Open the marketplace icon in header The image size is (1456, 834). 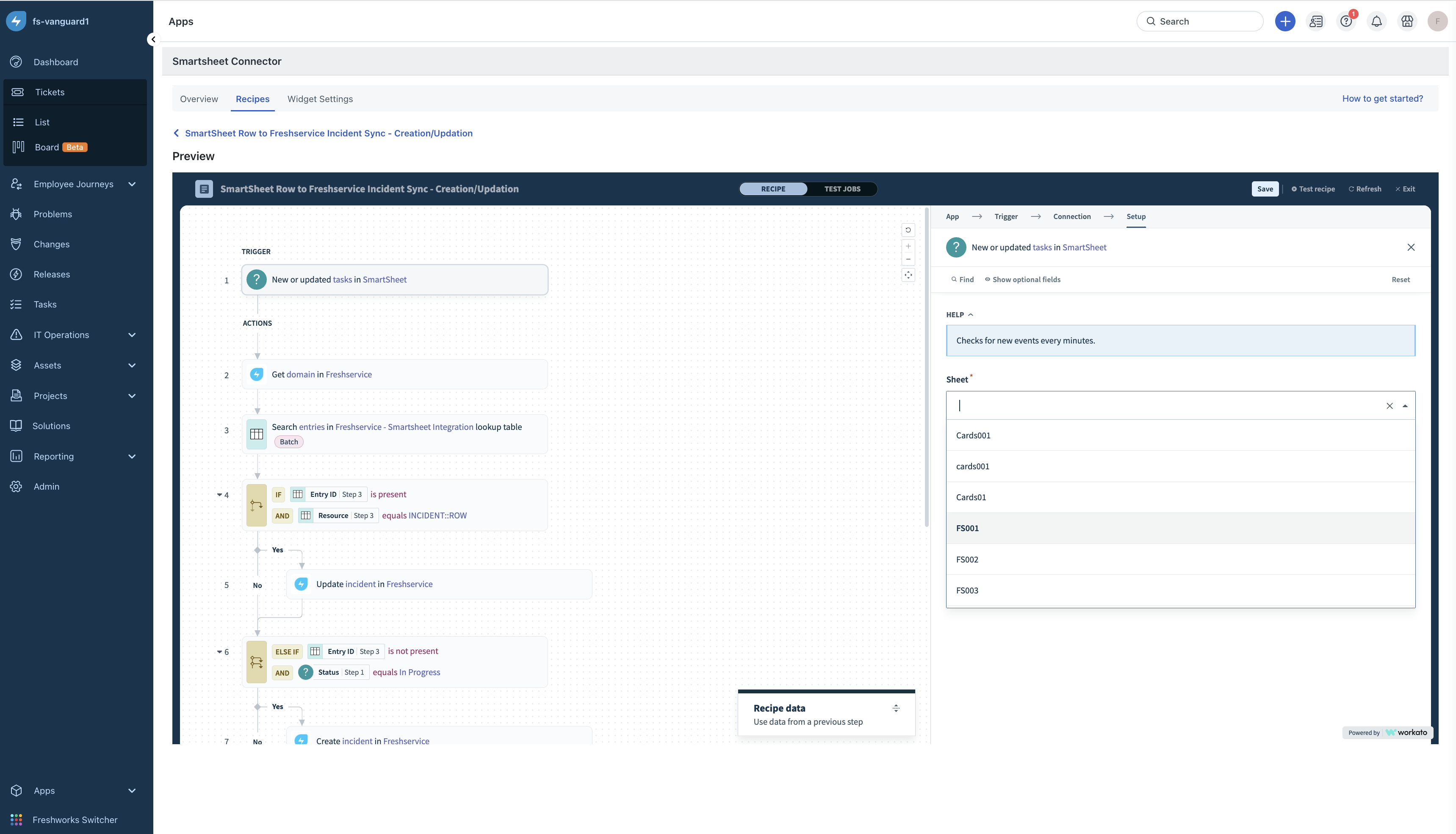point(1407,21)
